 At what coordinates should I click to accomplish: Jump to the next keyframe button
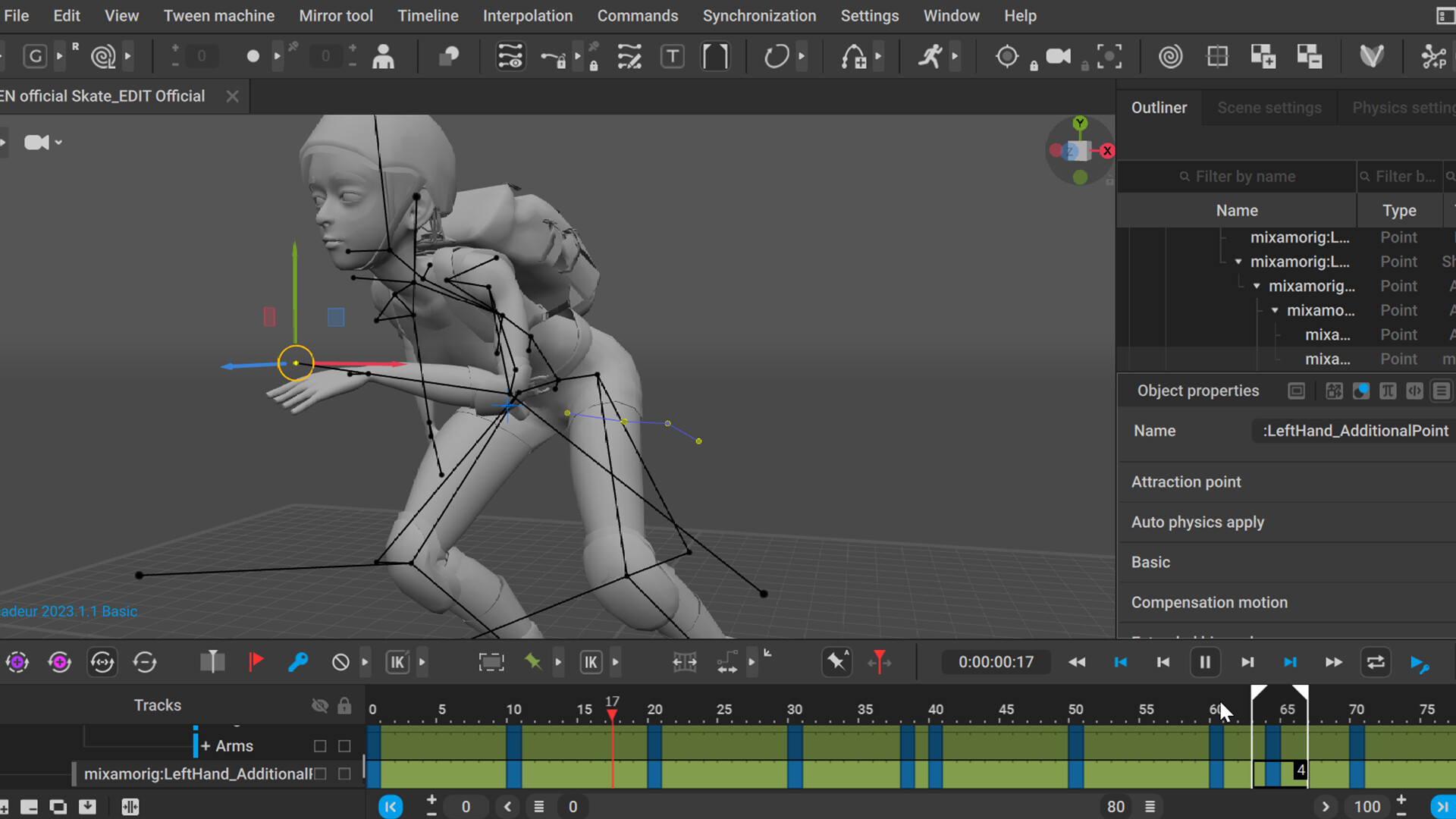1290,662
